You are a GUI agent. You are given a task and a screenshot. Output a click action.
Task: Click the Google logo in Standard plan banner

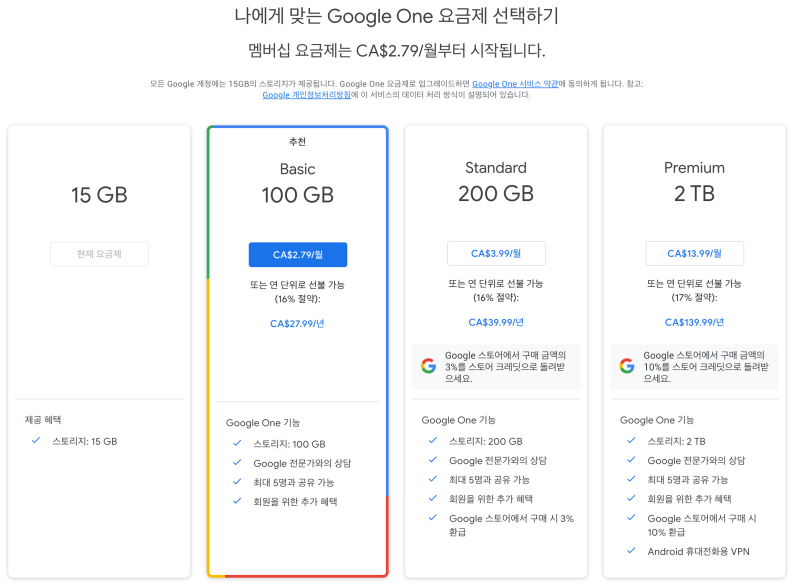point(429,366)
